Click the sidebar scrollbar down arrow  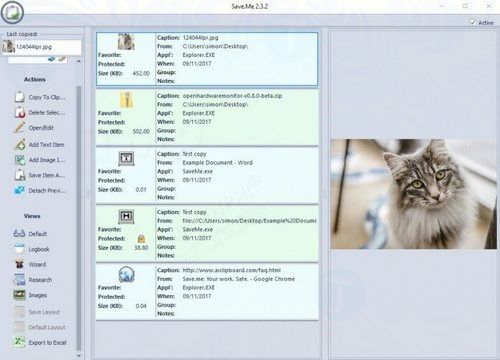[79, 356]
